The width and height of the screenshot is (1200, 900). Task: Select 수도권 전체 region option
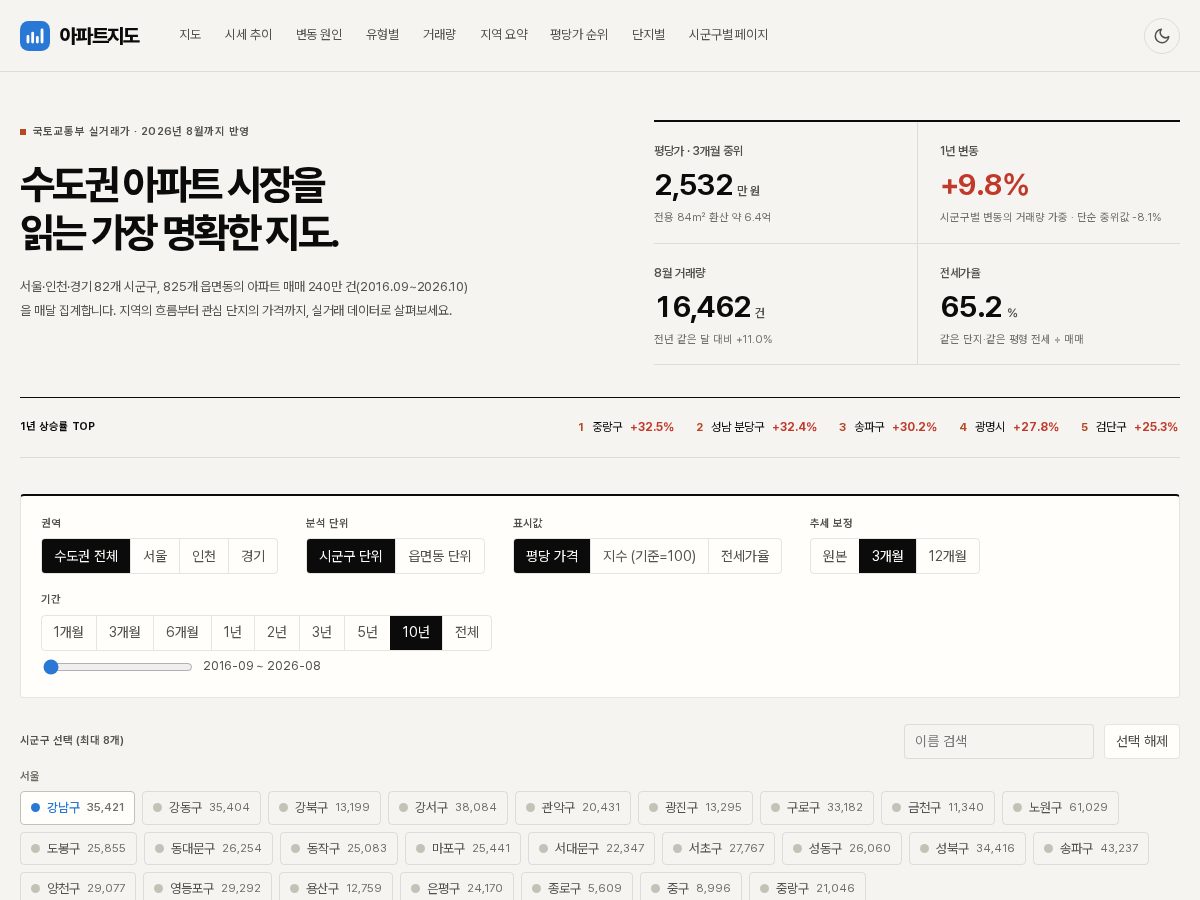(86, 556)
